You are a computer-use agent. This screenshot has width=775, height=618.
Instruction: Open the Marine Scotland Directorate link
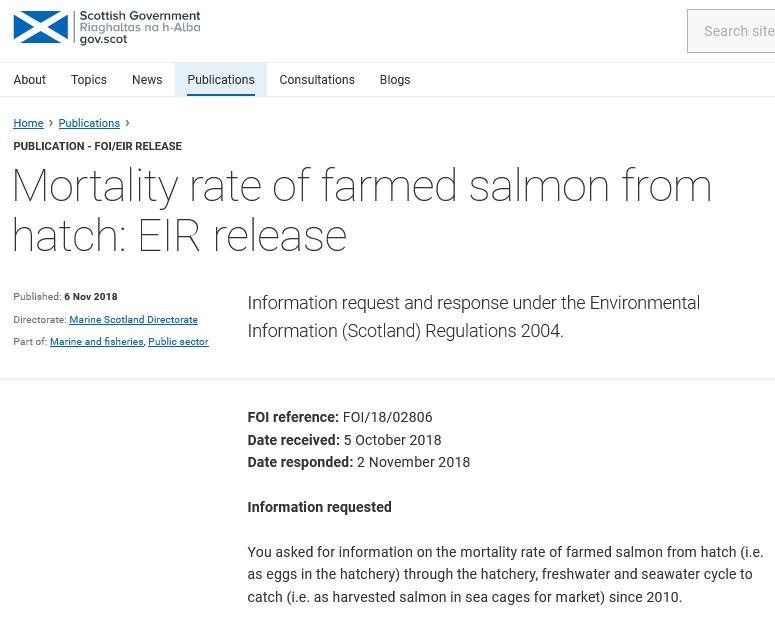pyautogui.click(x=133, y=320)
